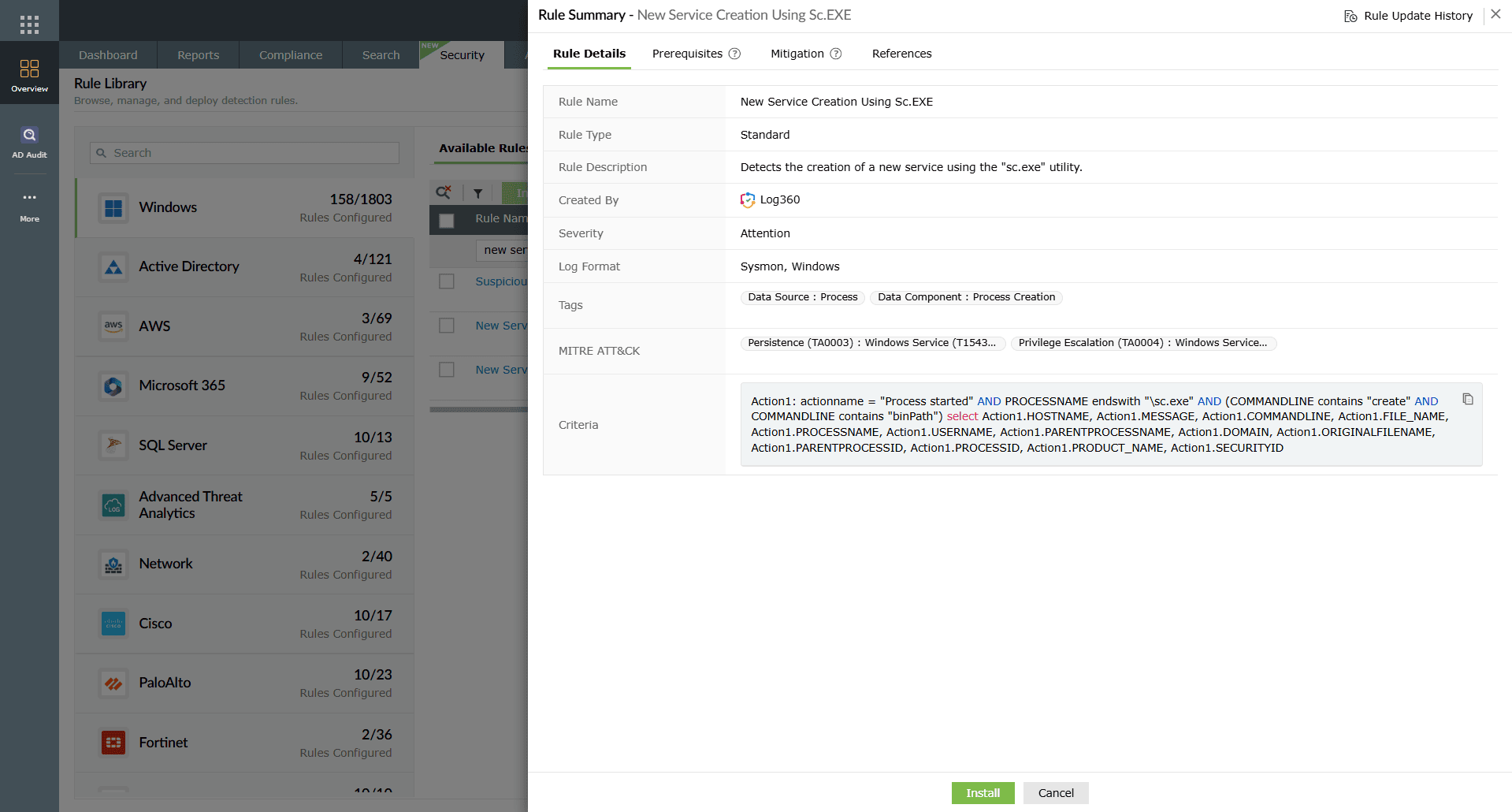Screen dimensions: 1512x812
Task: Click the Rule Update History icon
Action: [x=1350, y=16]
